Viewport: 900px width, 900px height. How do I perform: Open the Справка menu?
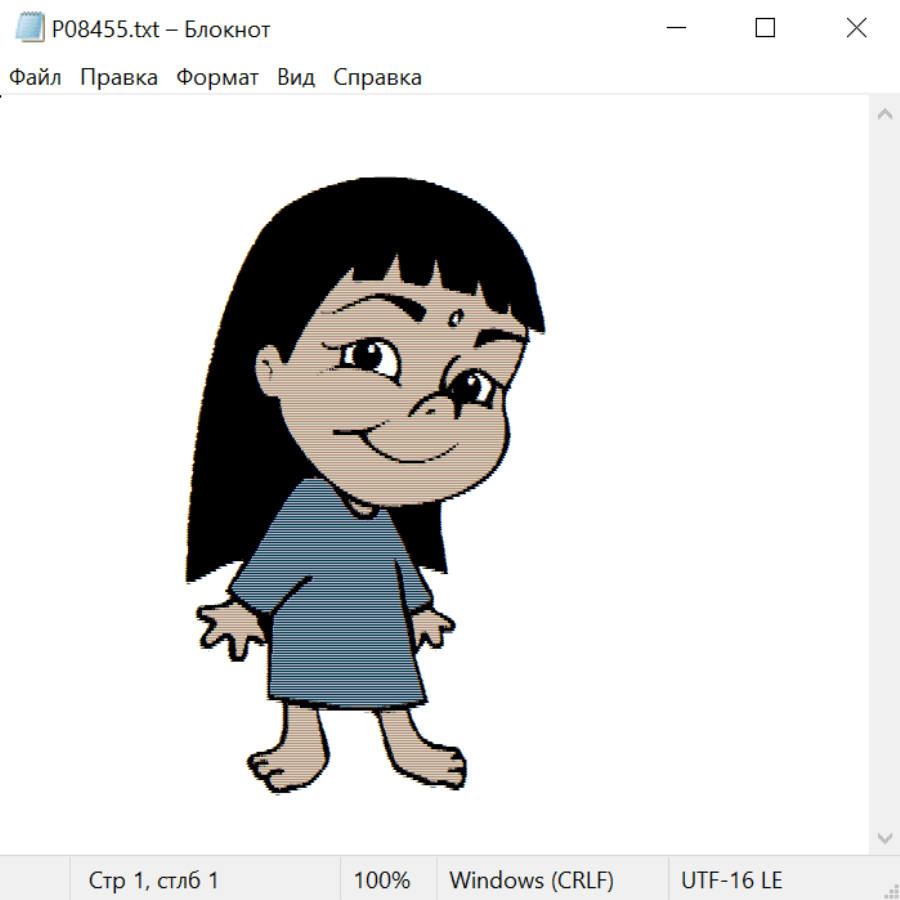click(377, 78)
